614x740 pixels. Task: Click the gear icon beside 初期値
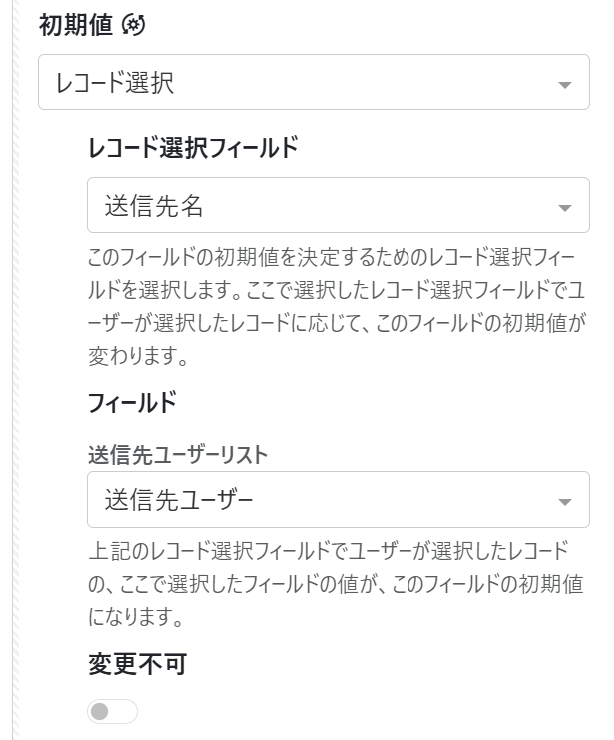pos(133,27)
